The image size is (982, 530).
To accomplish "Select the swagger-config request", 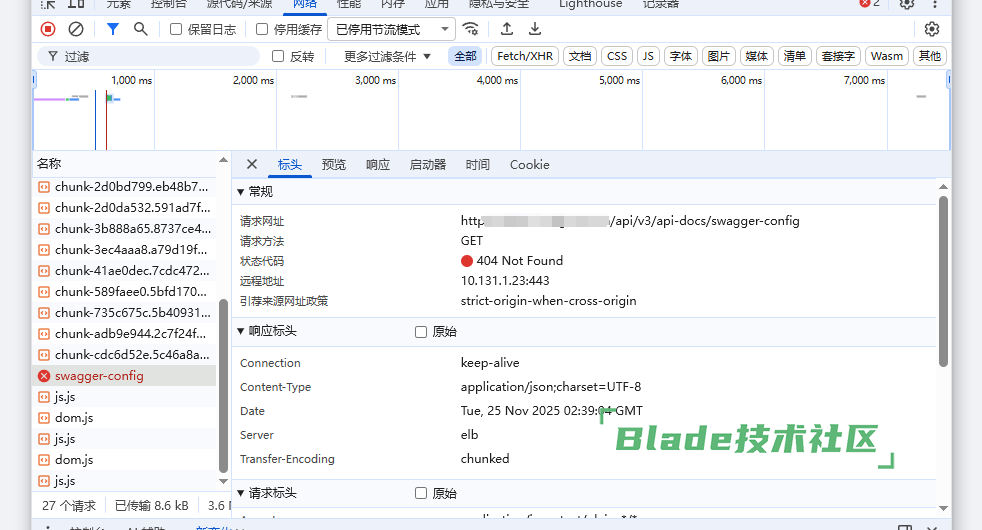I will click(x=99, y=376).
